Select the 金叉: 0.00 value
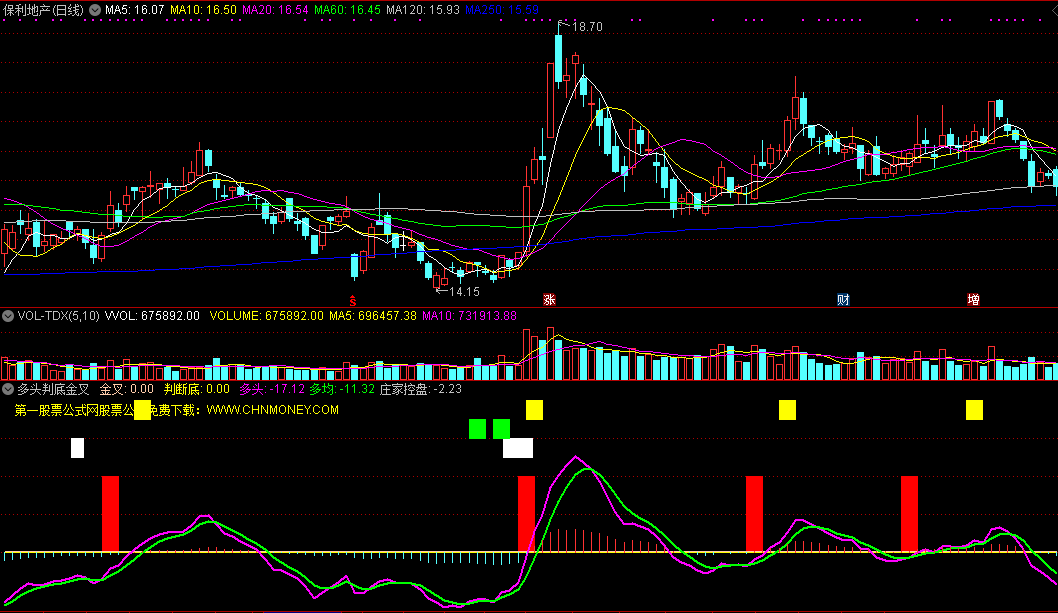The image size is (1058, 613). (127, 390)
